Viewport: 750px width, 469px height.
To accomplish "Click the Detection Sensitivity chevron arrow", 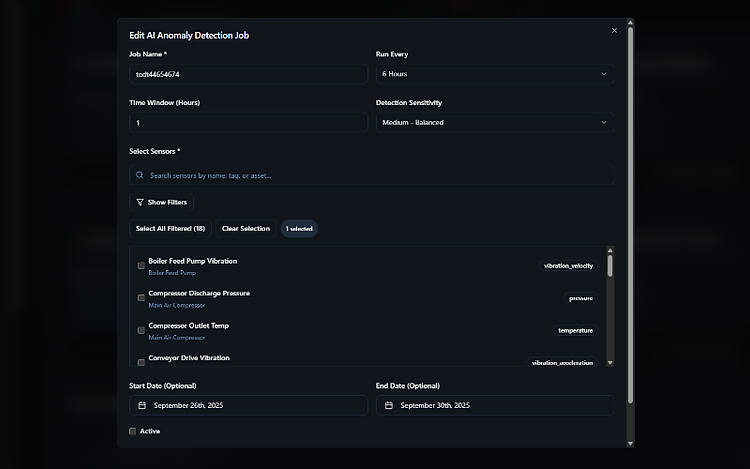I will [x=604, y=122].
